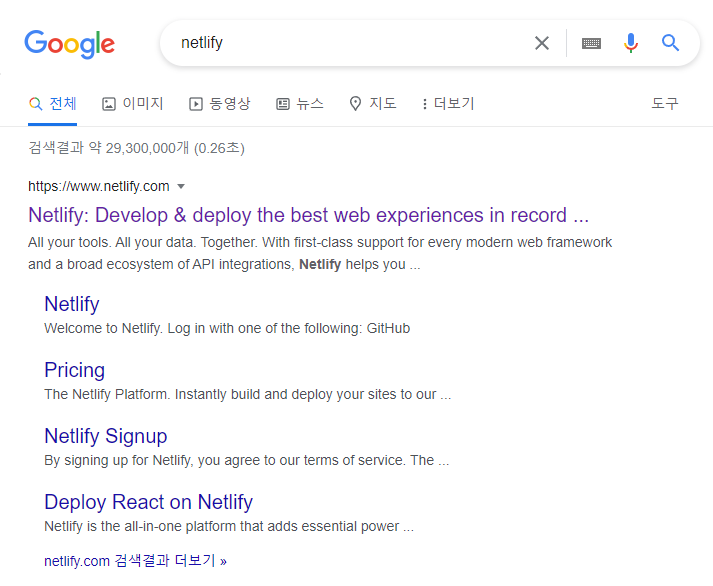The width and height of the screenshot is (713, 586).
Task: Select the 전체 search tab
Action: click(52, 104)
